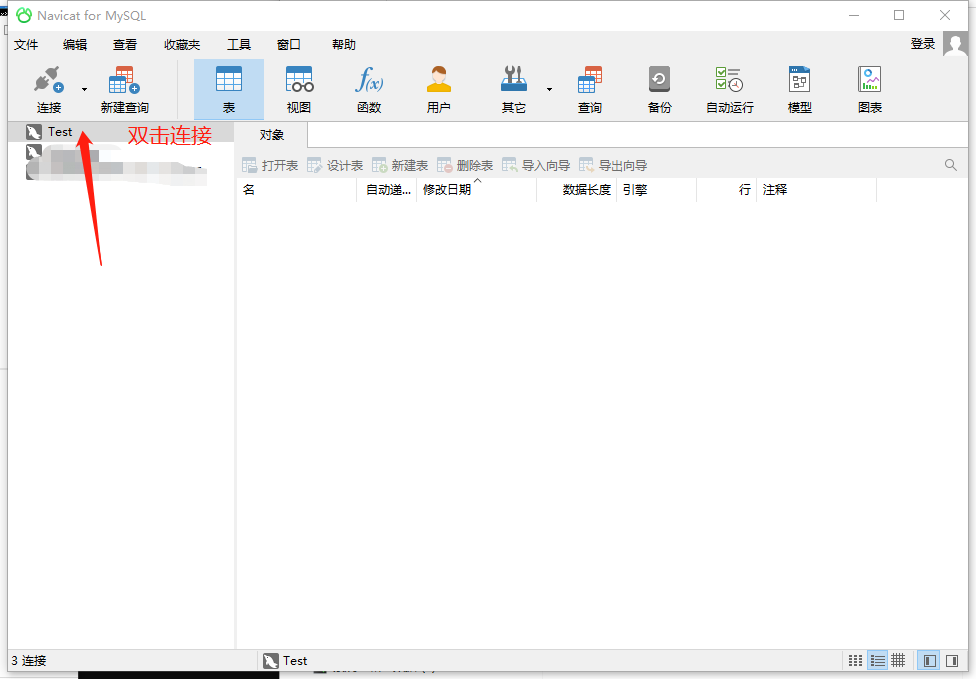The width and height of the screenshot is (976, 679).
Task: Open the File (文件) menu
Action: (26, 45)
